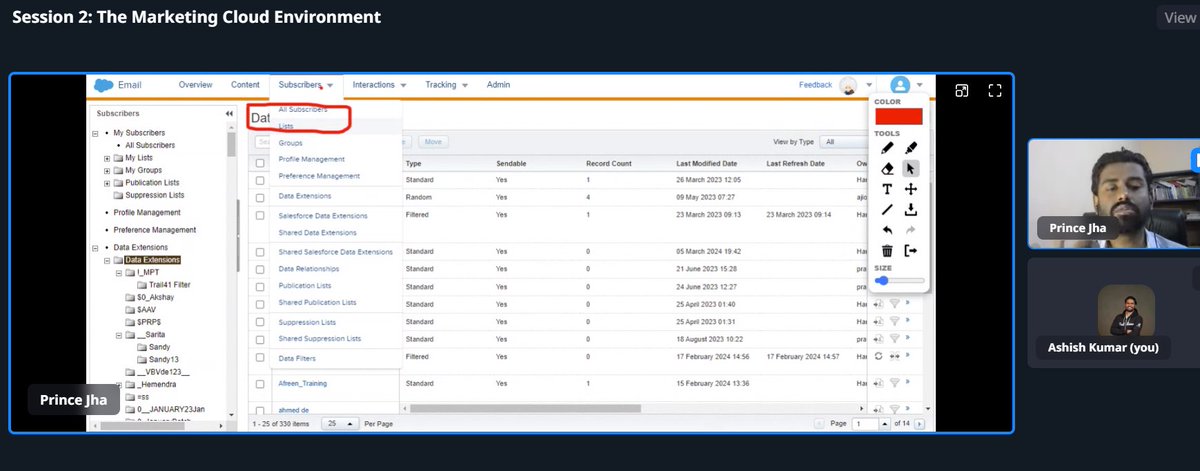The height and width of the screenshot is (471, 1200).
Task: Toggle the select-all header checkbox
Action: point(261,163)
